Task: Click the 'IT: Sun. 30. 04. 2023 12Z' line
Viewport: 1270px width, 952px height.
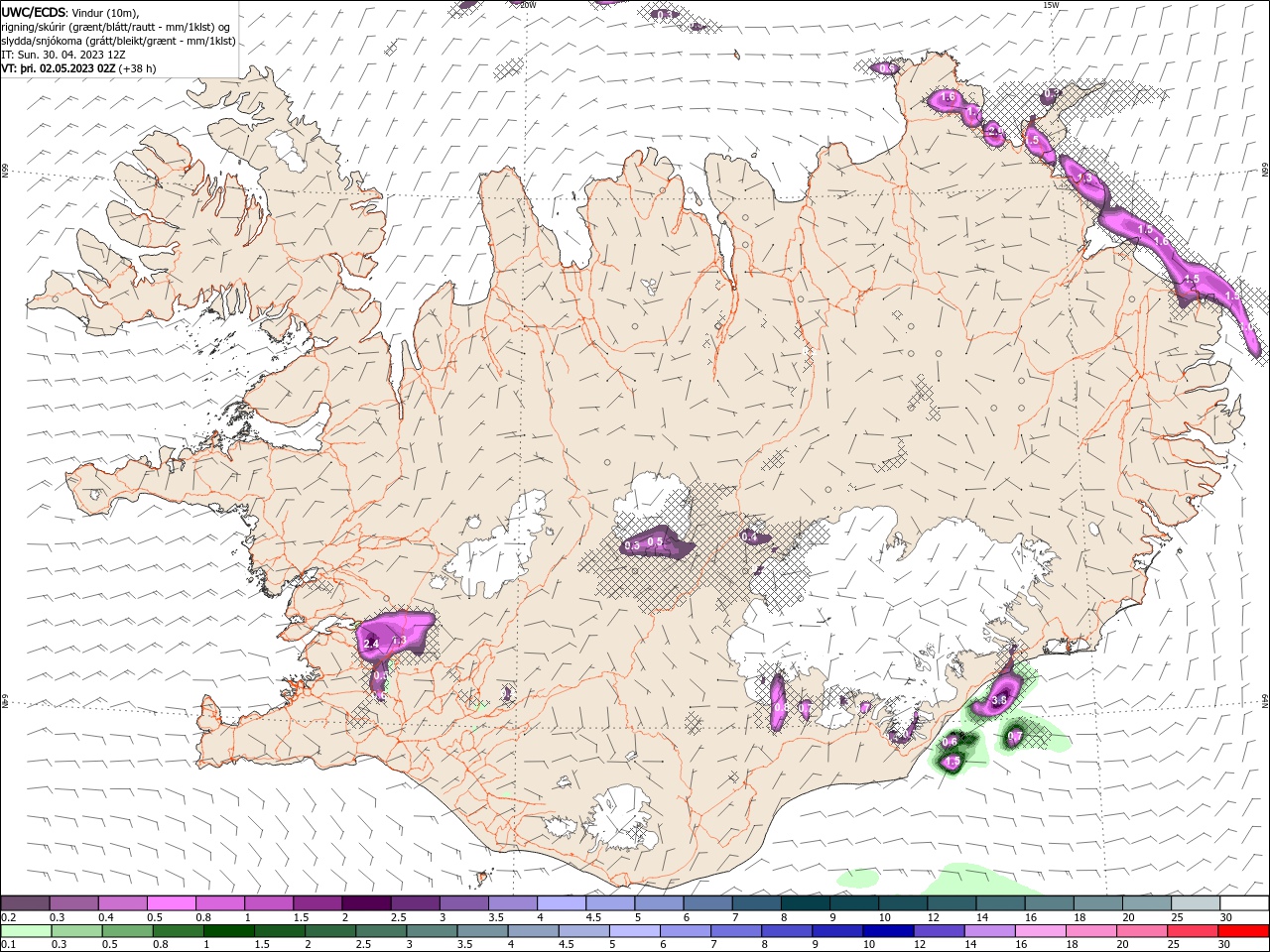Action: click(x=63, y=55)
